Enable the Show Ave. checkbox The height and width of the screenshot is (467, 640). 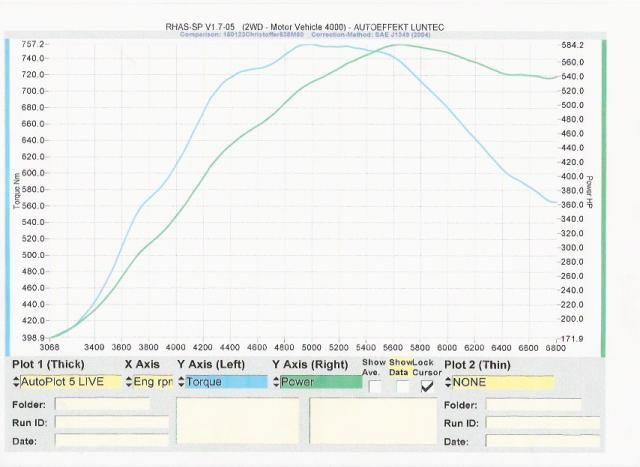point(374,386)
